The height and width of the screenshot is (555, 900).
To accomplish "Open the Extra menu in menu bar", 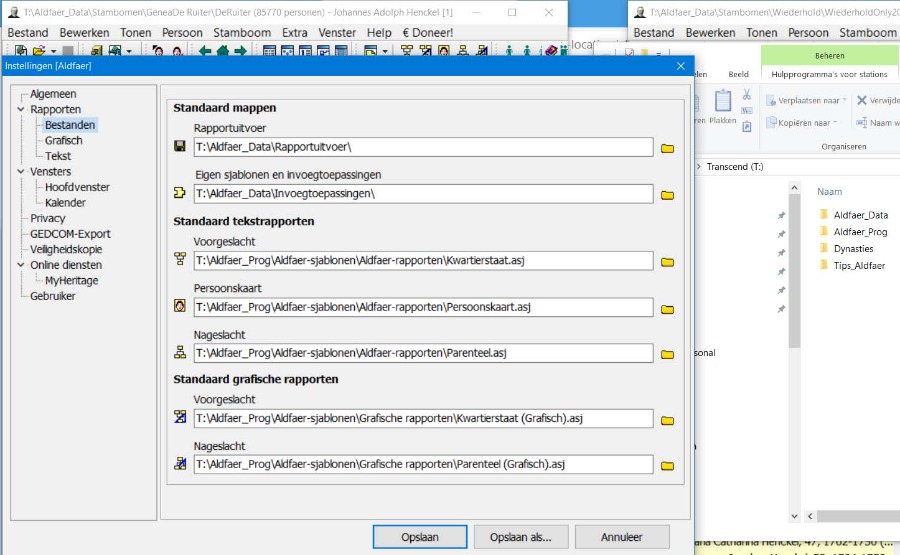I will point(294,32).
